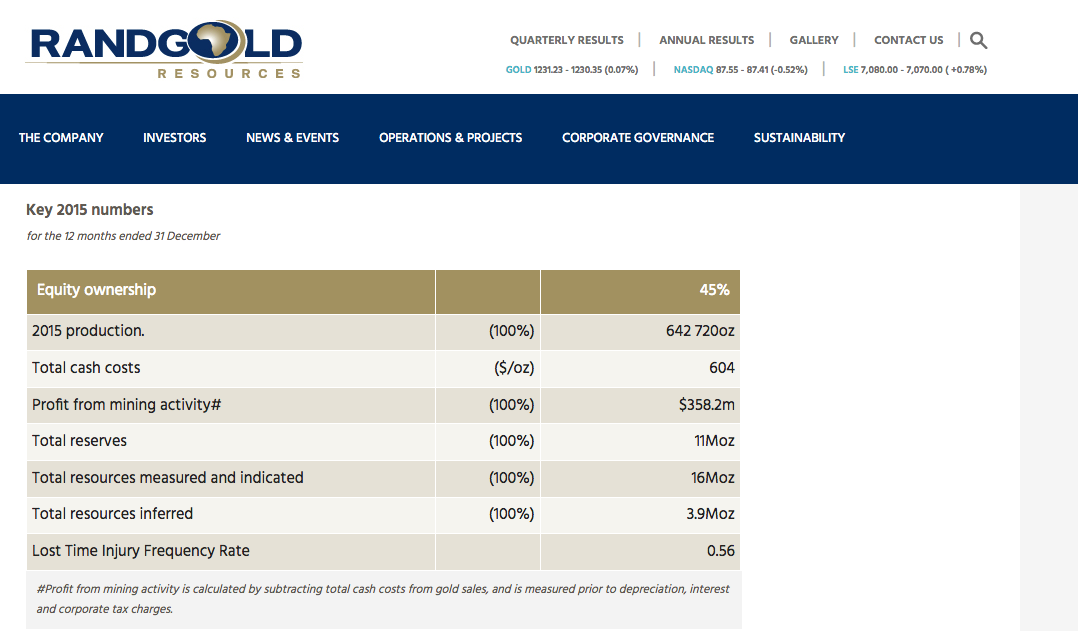Select the Key 2015 numbers heading
The height and width of the screenshot is (631, 1078).
[x=89, y=210]
